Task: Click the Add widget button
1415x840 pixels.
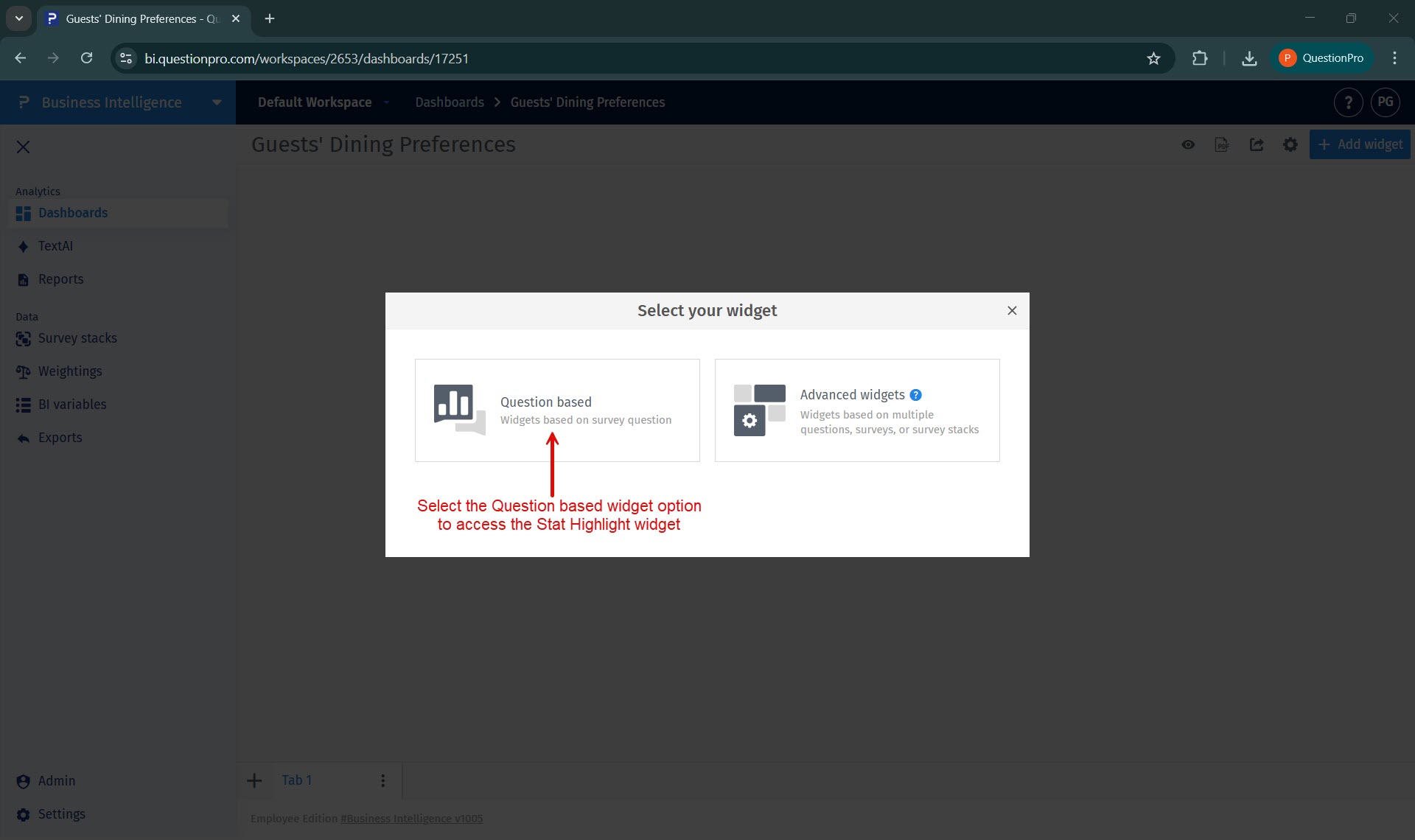Action: (1360, 144)
